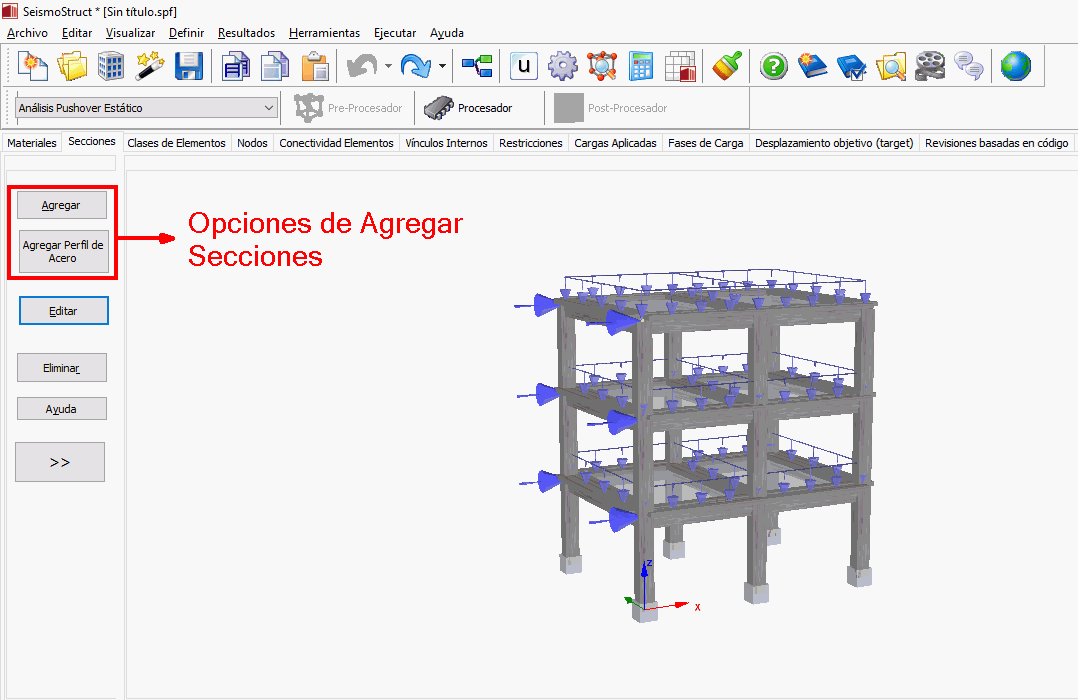Open Vínculos Internos tab
Screen dimensions: 1078x700
(446, 143)
